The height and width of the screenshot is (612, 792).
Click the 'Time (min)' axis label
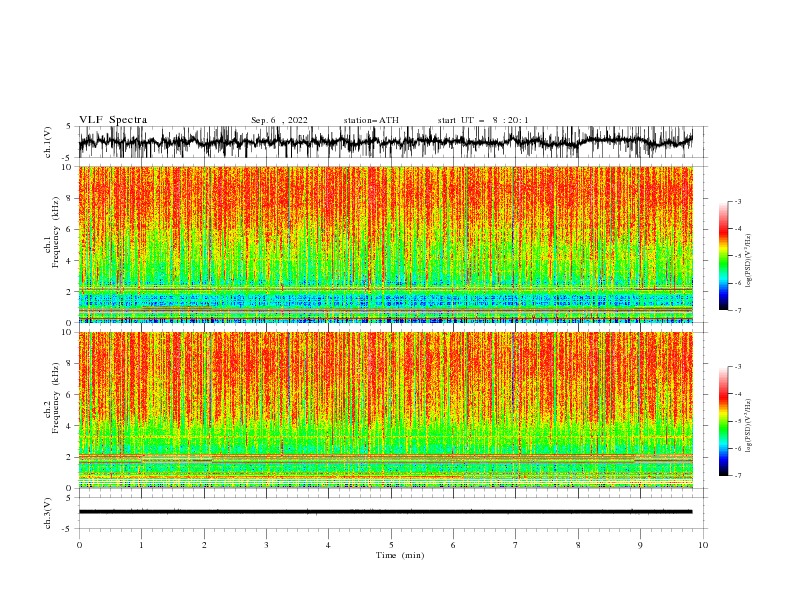[400, 555]
